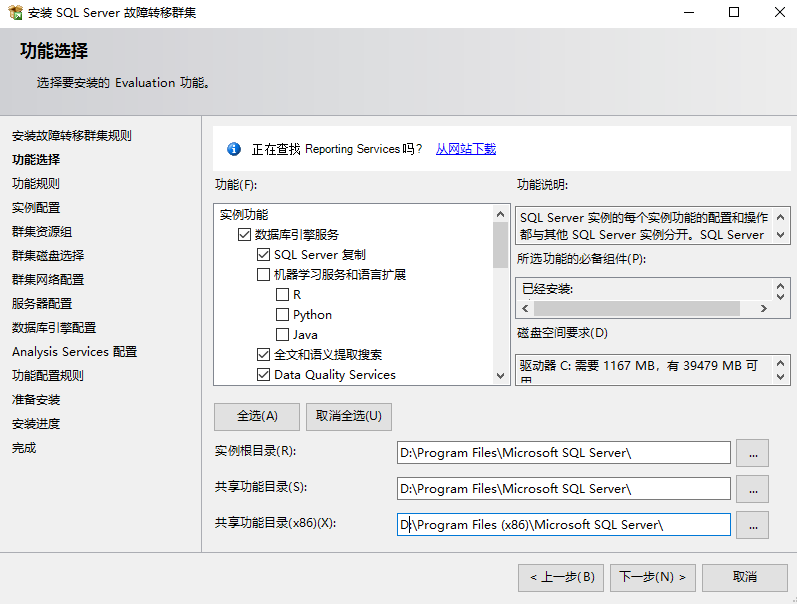Screen dimensions: 797x604
Task: Select the 群集网络配置 sidebar step
Action: pyautogui.click(x=48, y=280)
